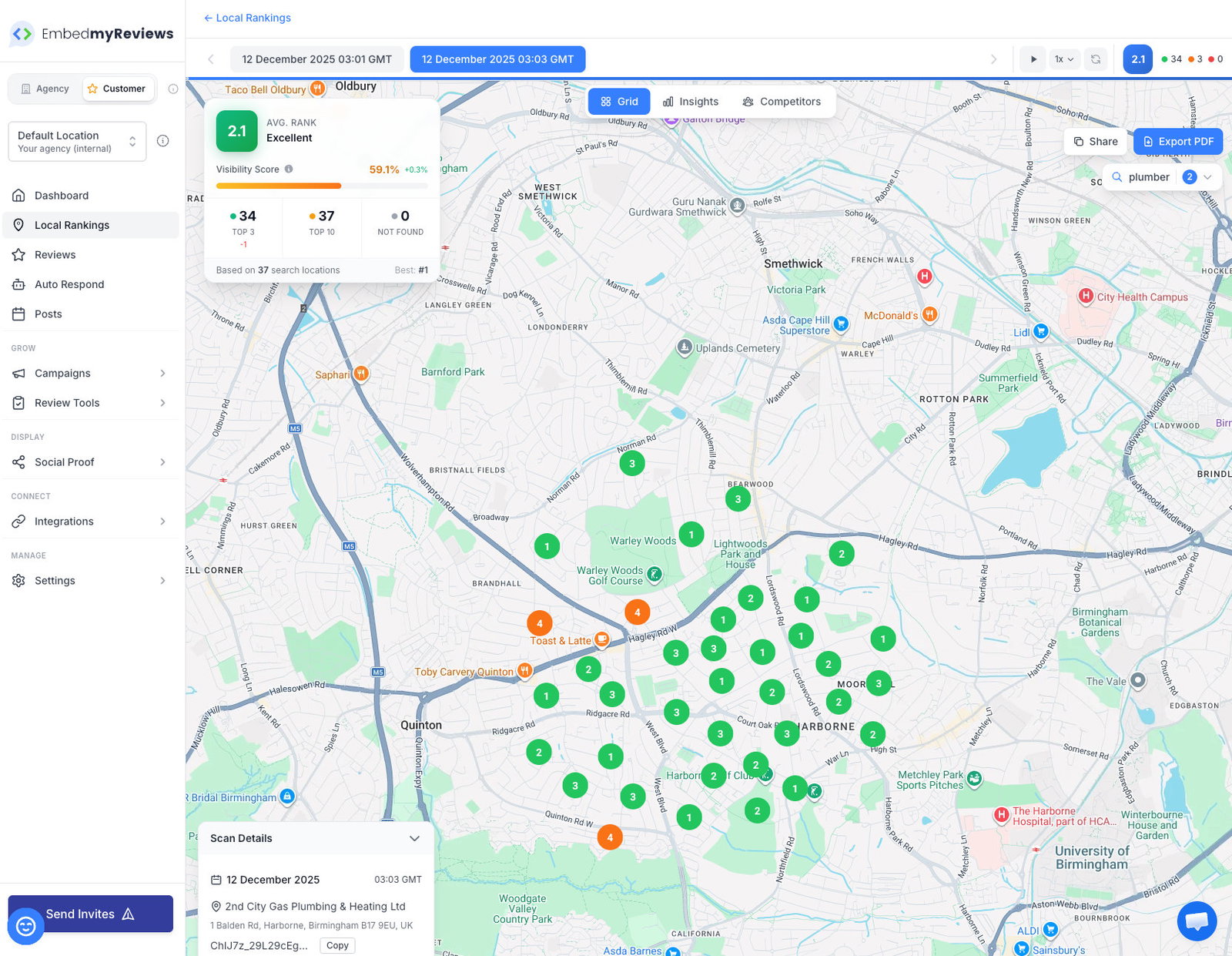Screen dimensions: 1232x956
Task: Select the 03:01 GMT scan tab
Action: click(316, 59)
